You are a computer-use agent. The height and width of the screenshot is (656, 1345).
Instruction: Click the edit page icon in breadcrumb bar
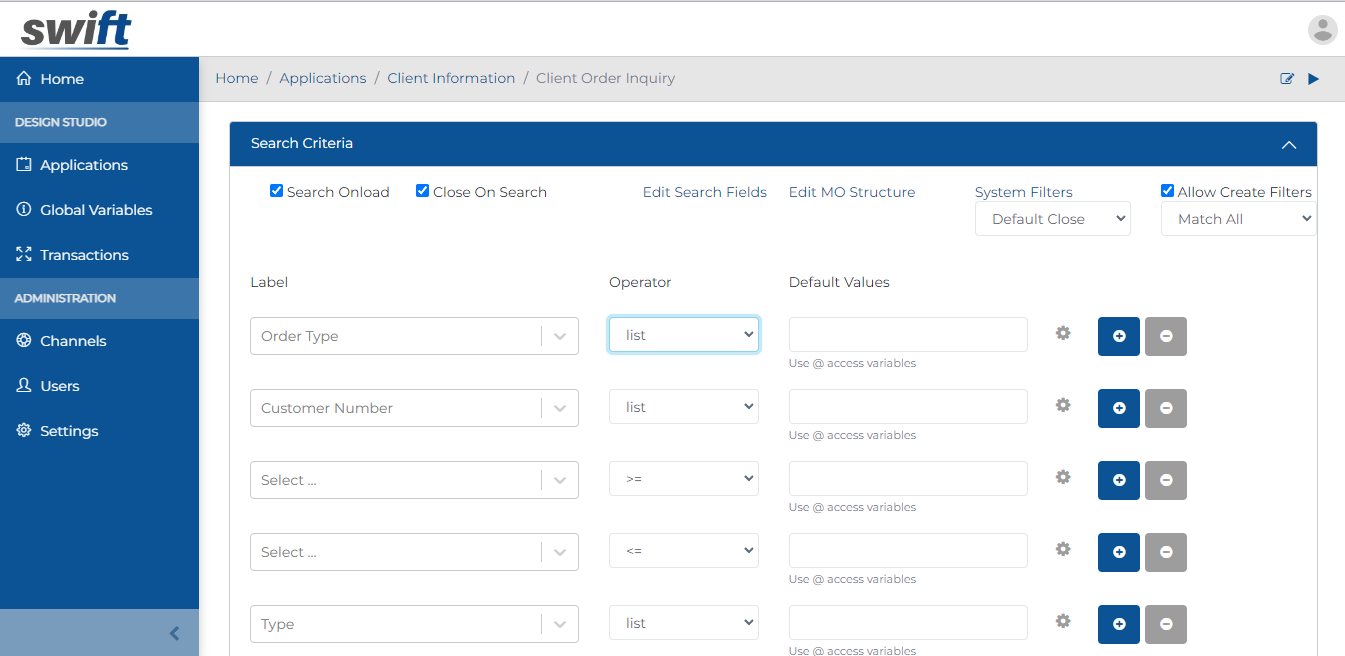pyautogui.click(x=1287, y=79)
